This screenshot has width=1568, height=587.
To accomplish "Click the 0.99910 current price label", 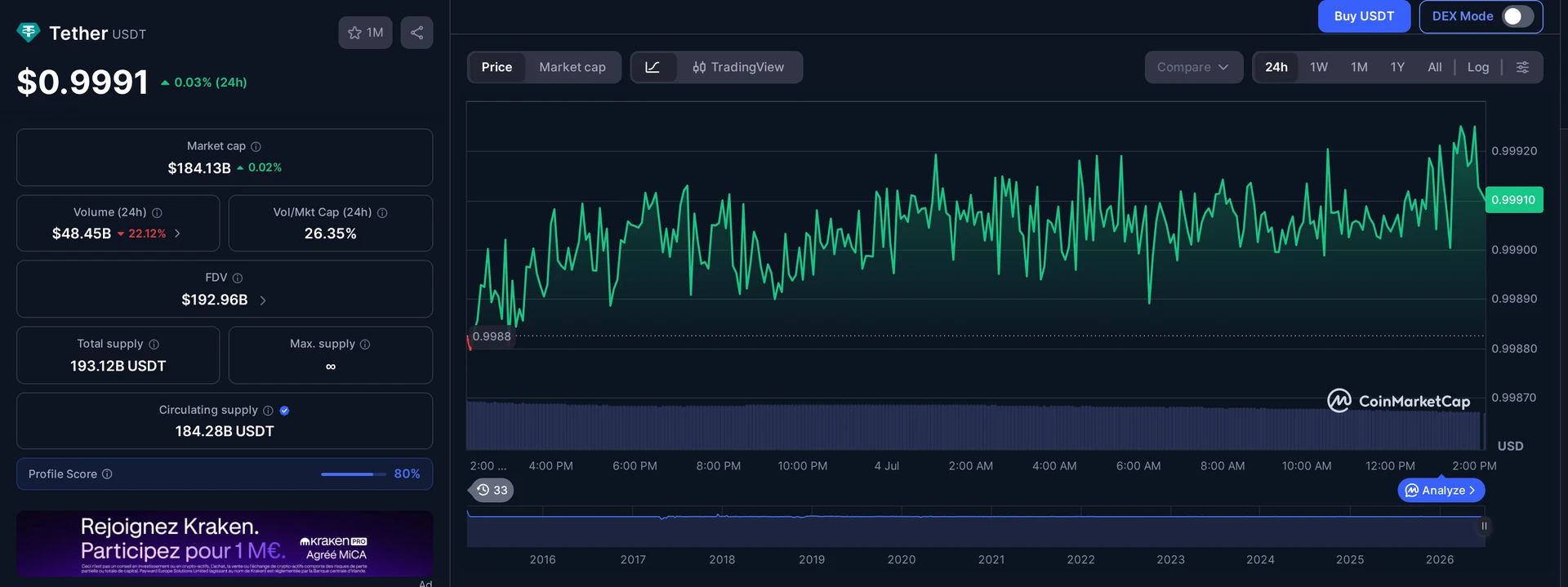I will click(x=1513, y=200).
